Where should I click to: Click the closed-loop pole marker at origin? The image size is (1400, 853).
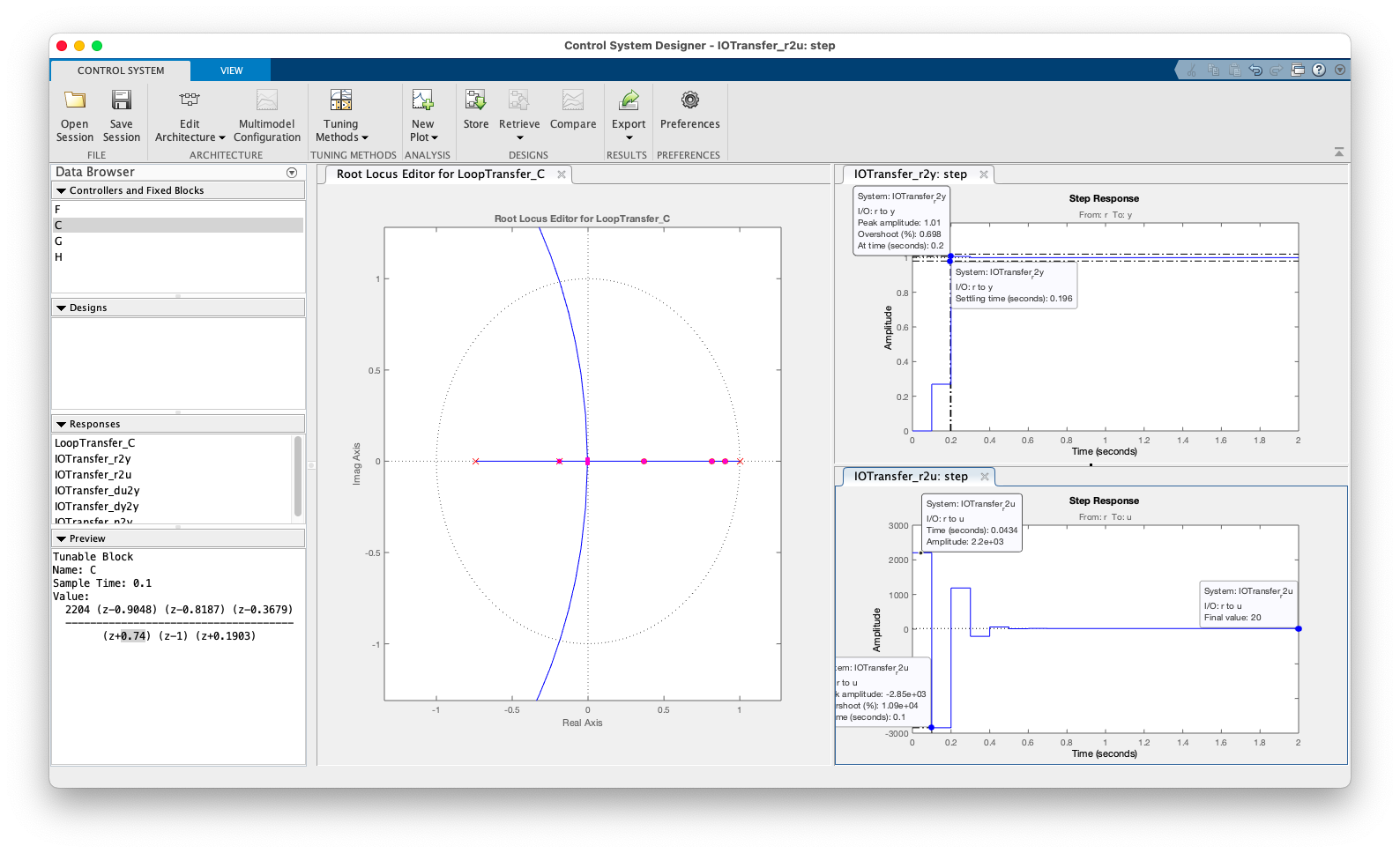pos(588,462)
